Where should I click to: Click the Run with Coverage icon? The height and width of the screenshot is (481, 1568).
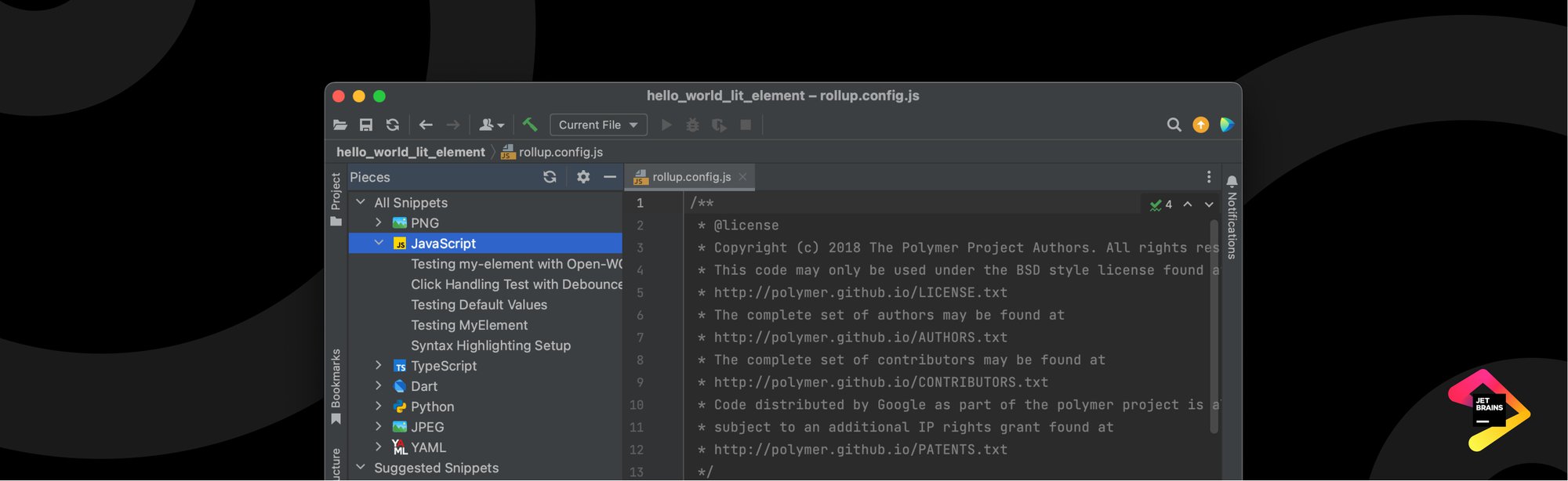tap(719, 125)
